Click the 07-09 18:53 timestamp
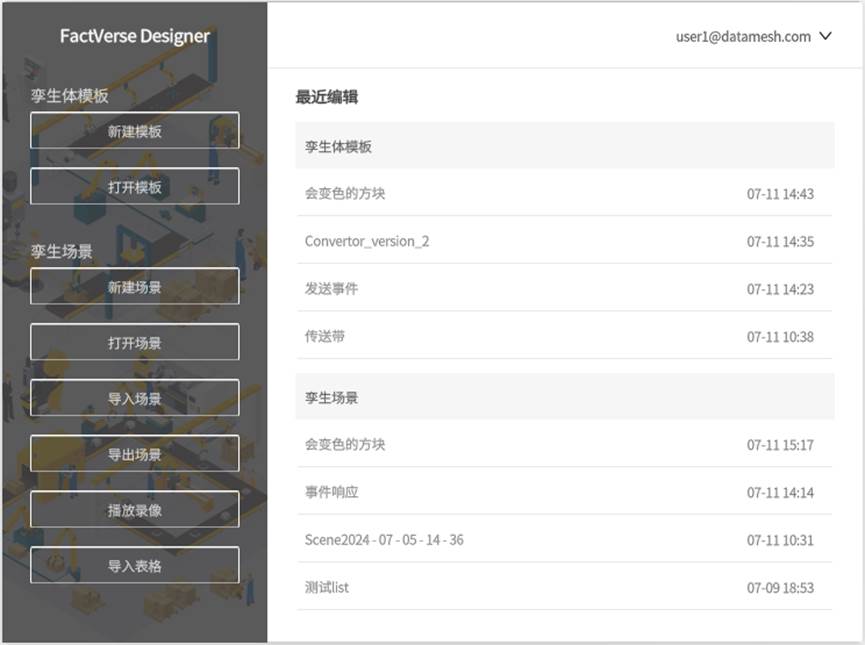The image size is (865, 645). 780,588
